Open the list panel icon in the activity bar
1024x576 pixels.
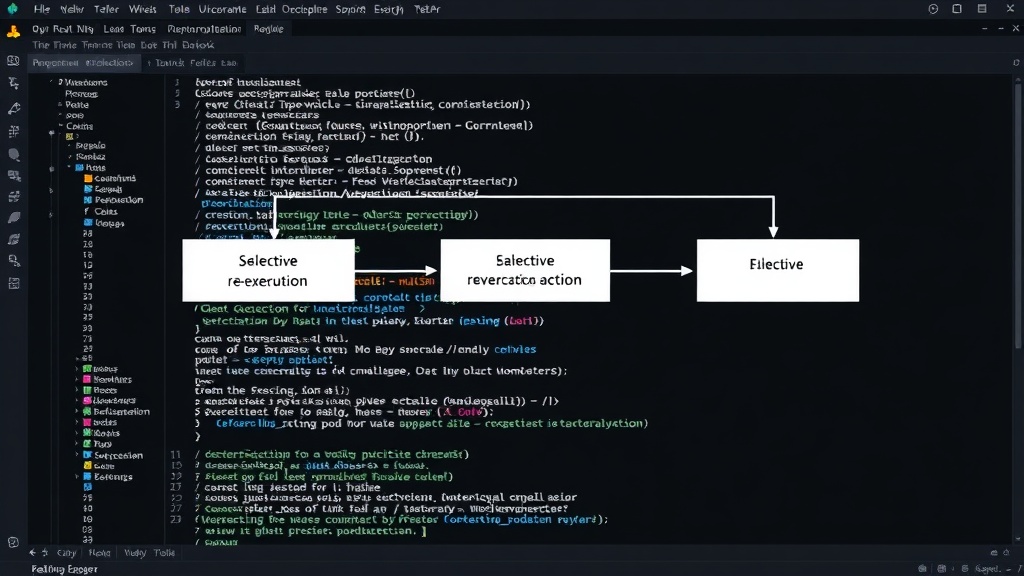(14, 283)
